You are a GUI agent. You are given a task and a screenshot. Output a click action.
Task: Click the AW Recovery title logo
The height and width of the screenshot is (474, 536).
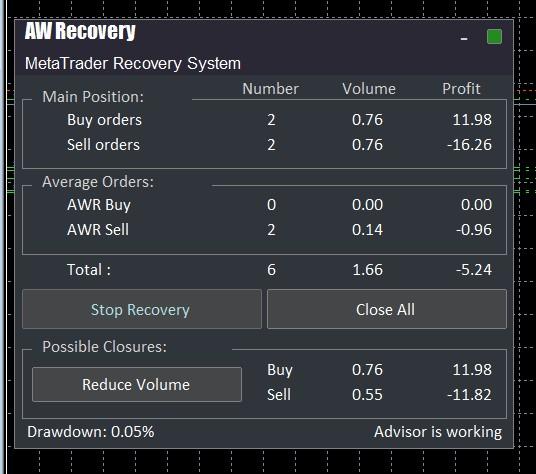(80, 31)
